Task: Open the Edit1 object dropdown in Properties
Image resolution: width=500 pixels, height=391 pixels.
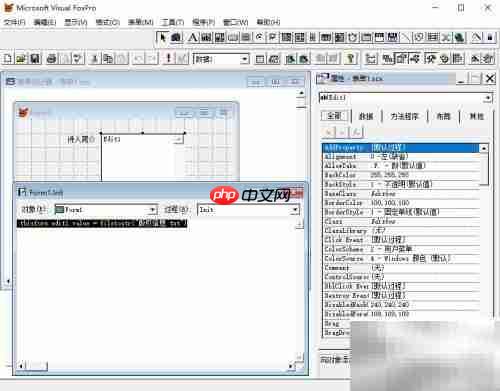Action: pos(488,98)
